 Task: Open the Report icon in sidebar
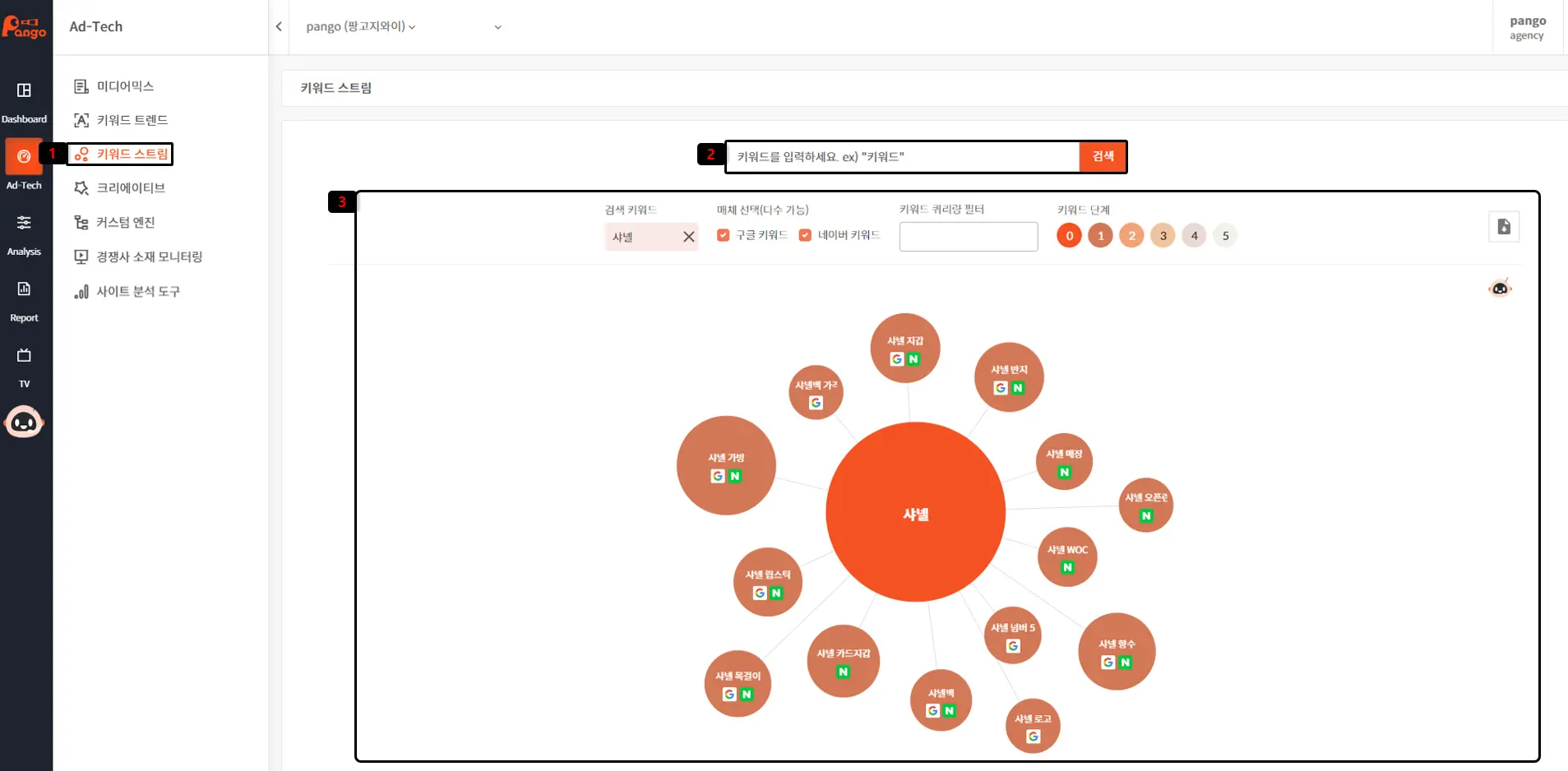tap(24, 289)
